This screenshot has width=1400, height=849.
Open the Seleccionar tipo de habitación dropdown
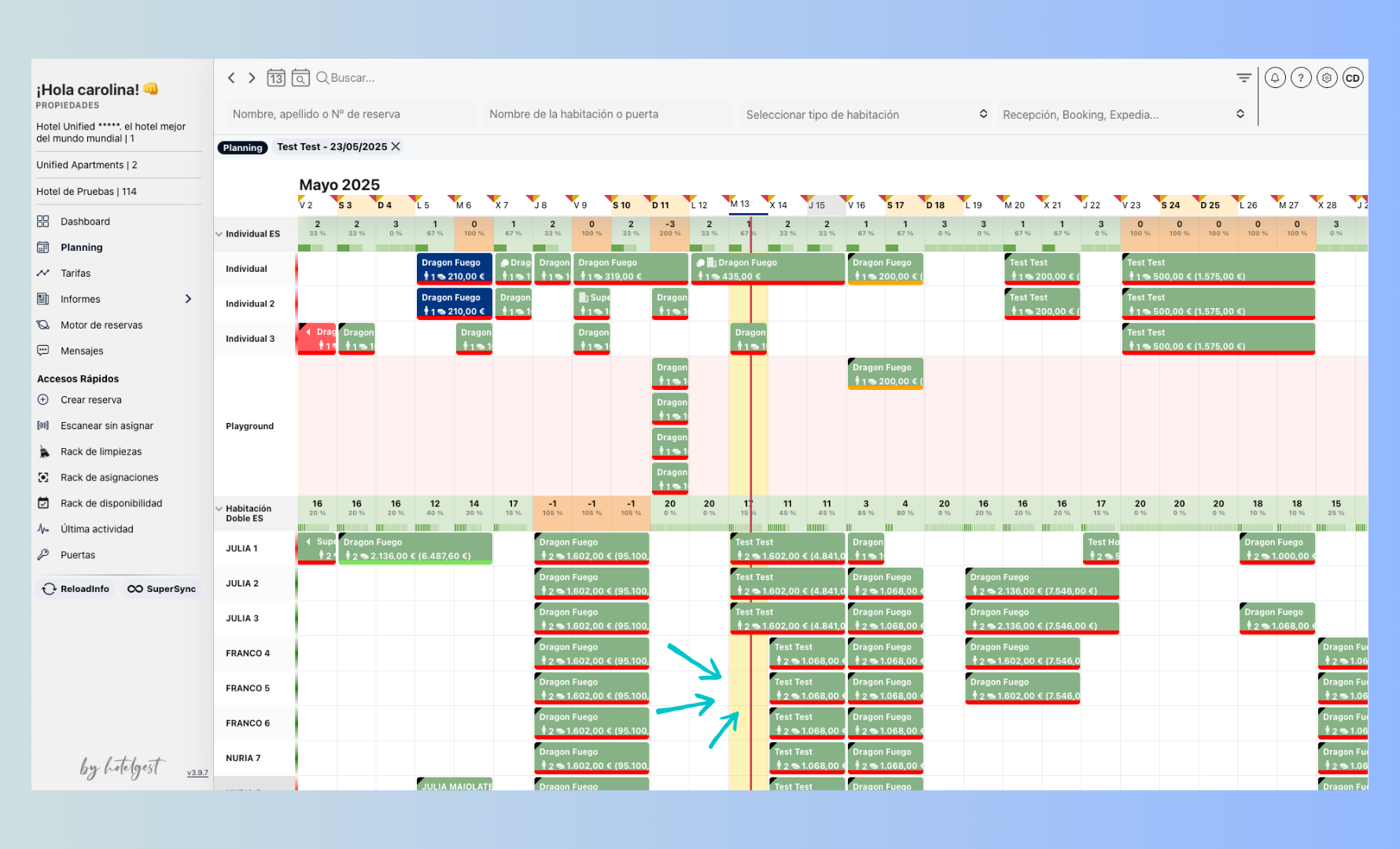point(865,114)
